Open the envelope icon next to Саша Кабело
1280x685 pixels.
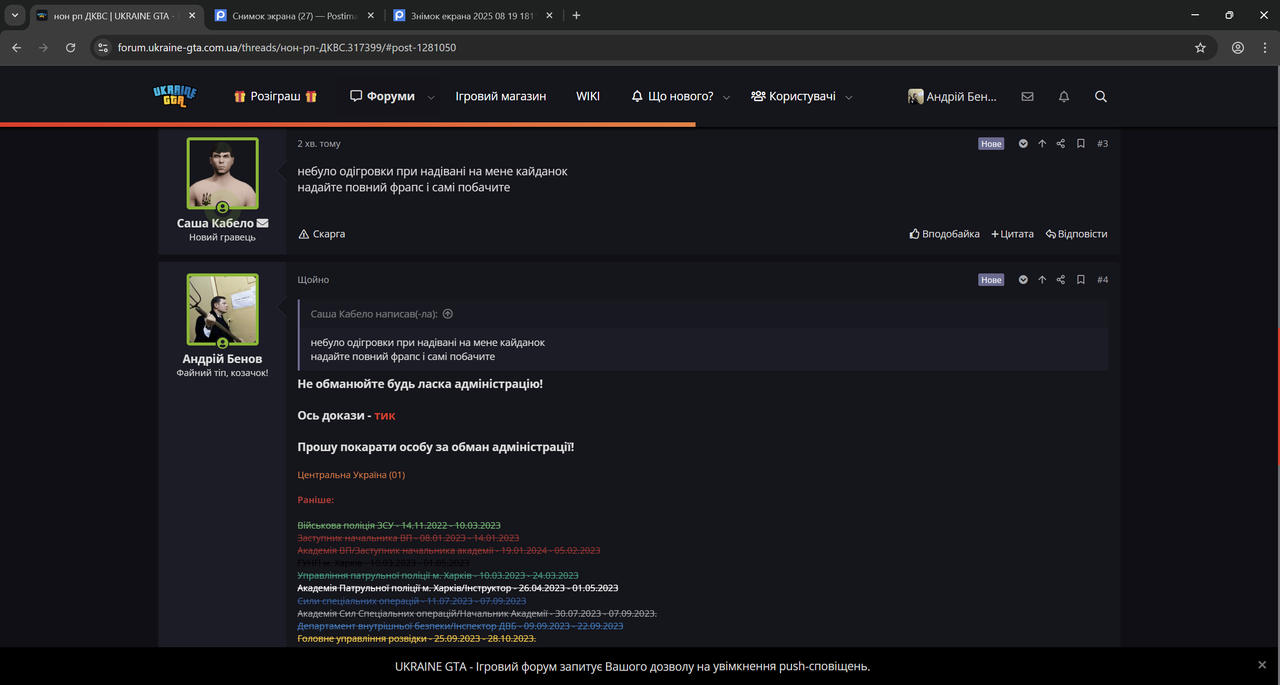(262, 223)
